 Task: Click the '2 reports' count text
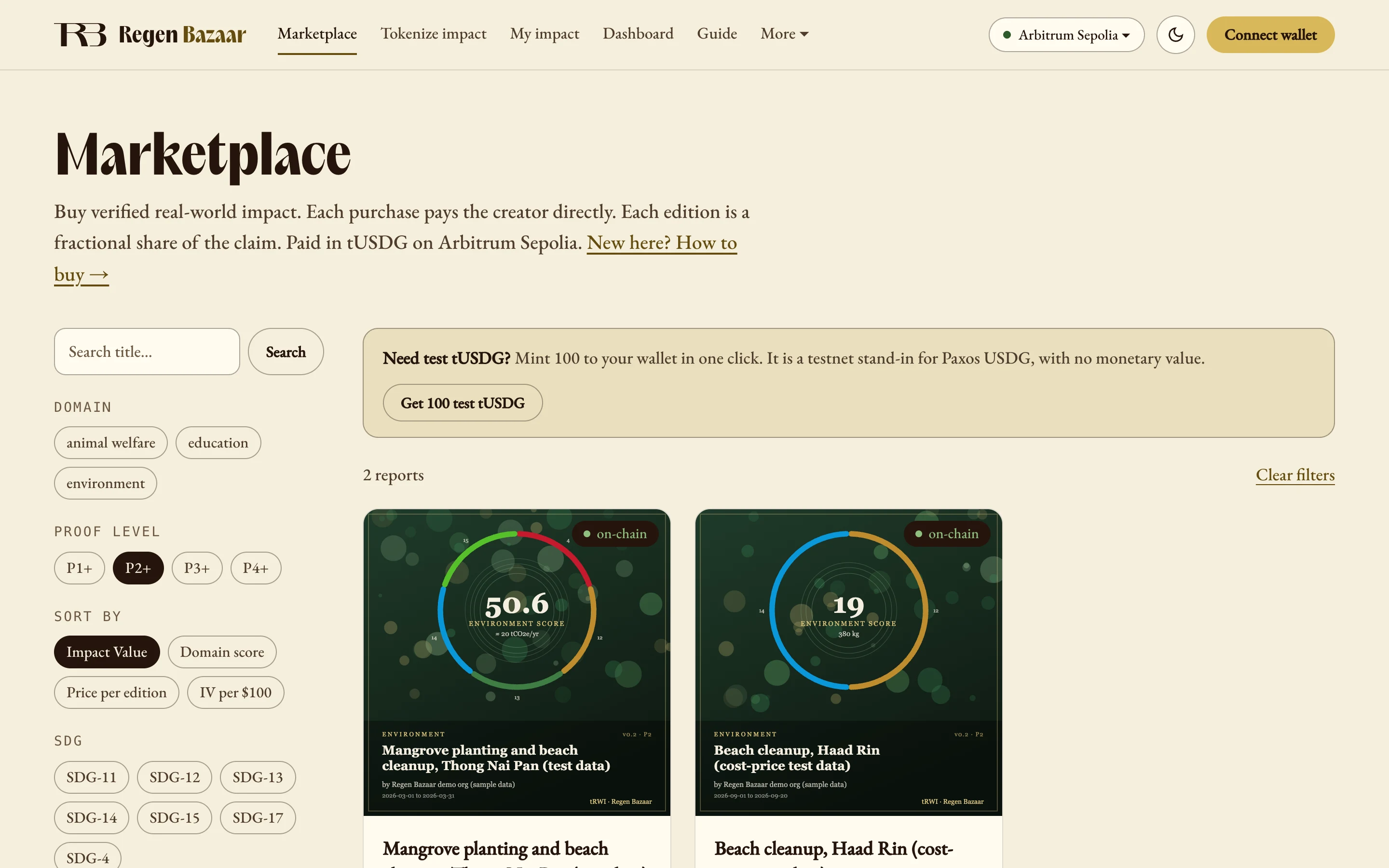point(393,475)
